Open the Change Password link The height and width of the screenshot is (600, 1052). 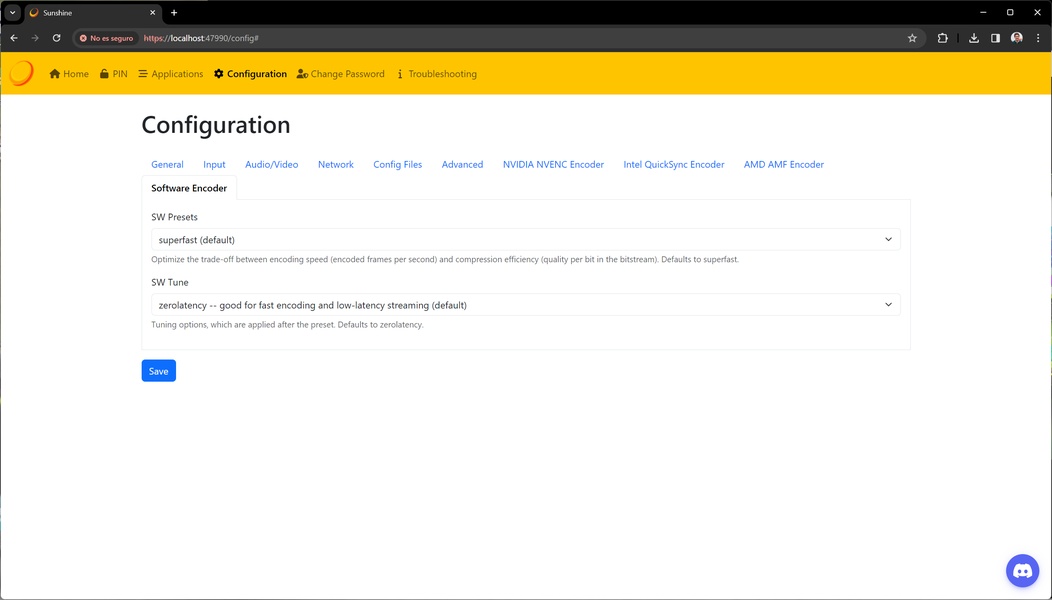click(341, 74)
